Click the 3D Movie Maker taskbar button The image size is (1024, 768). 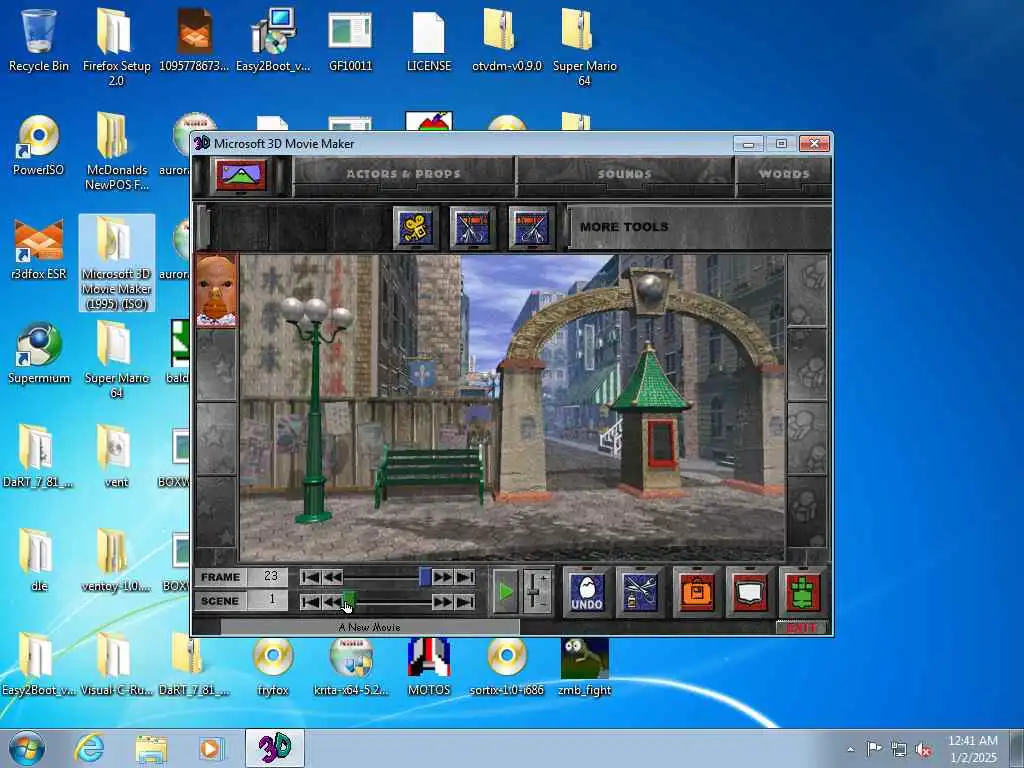[x=275, y=748]
